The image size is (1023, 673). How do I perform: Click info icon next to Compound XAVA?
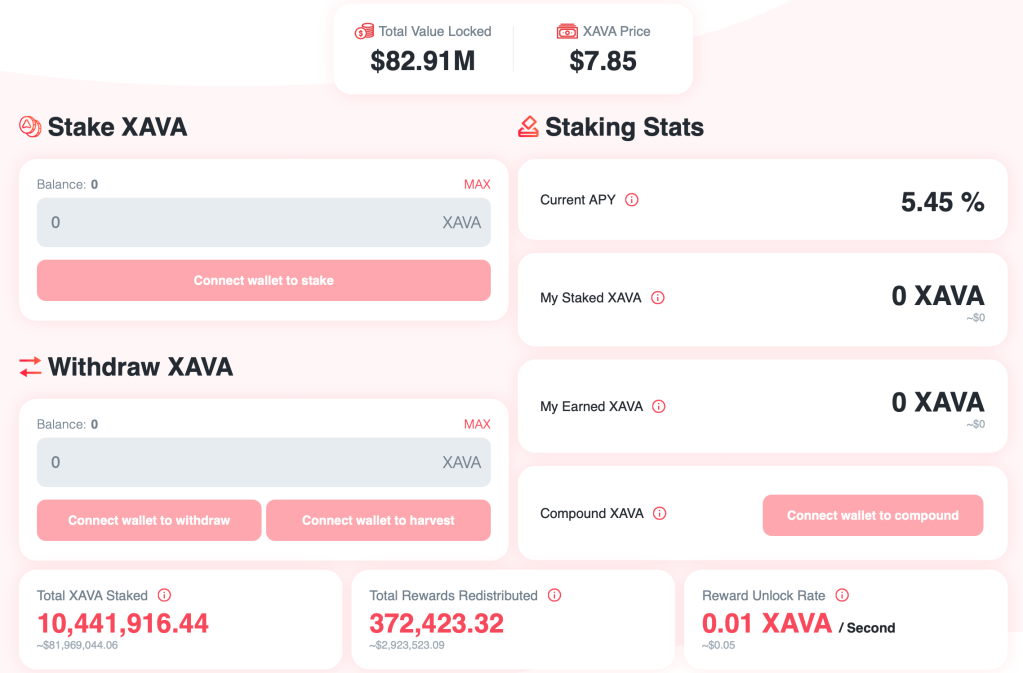pos(659,514)
